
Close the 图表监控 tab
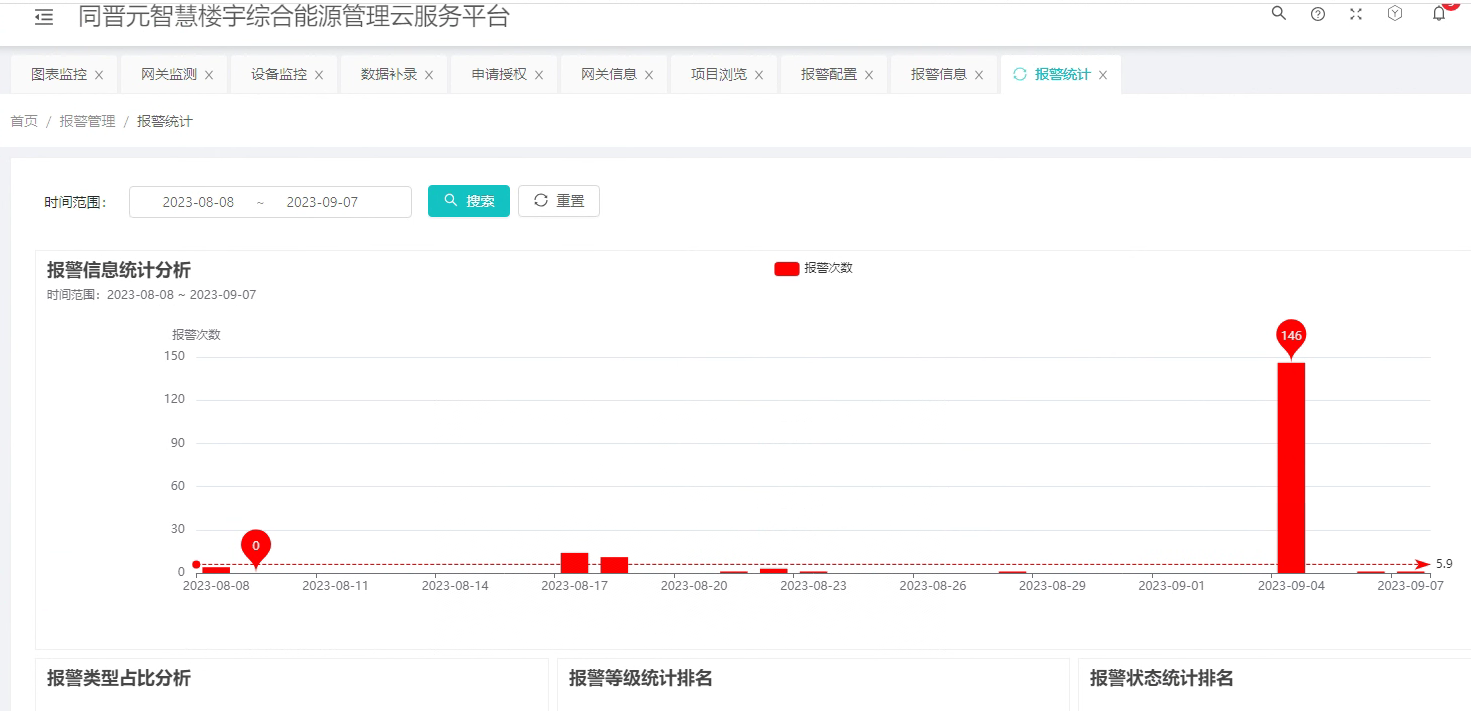(x=99, y=75)
